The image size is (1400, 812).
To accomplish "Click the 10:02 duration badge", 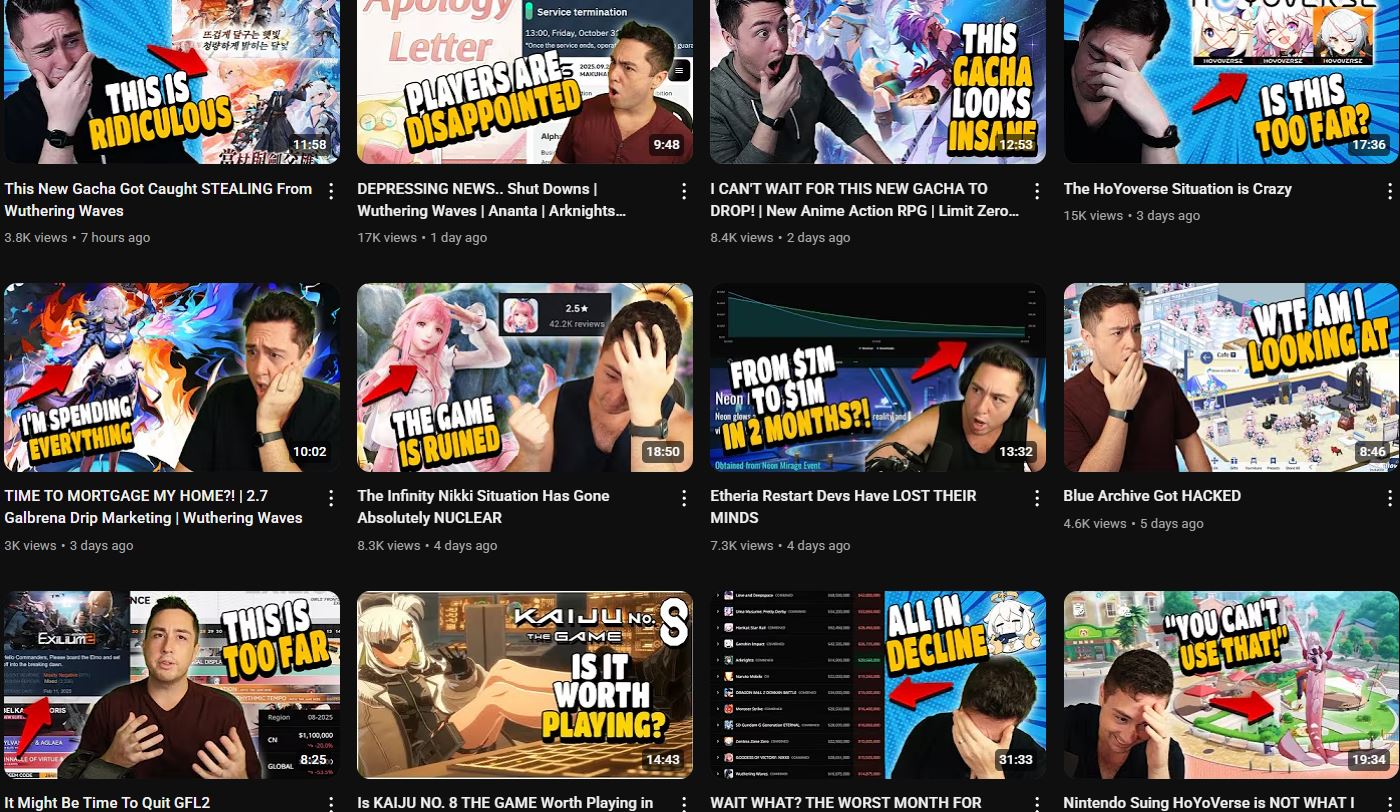I will [x=310, y=452].
